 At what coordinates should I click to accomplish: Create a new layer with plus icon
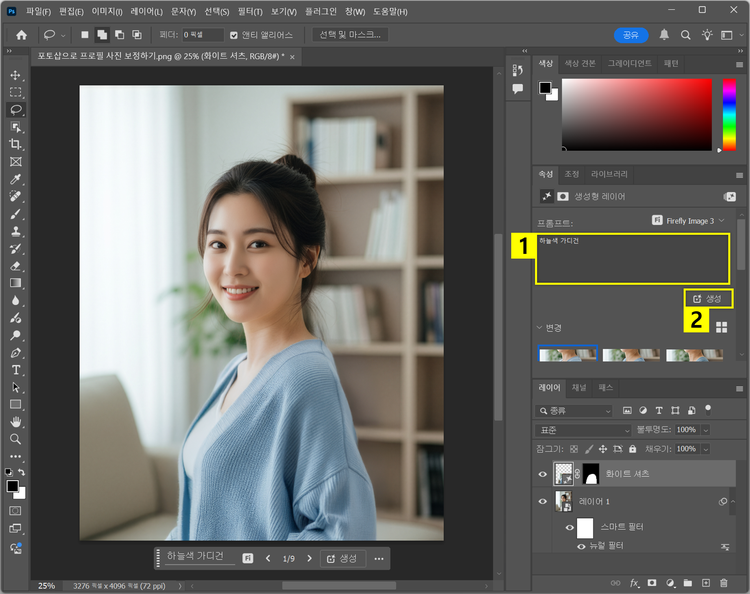(x=706, y=582)
